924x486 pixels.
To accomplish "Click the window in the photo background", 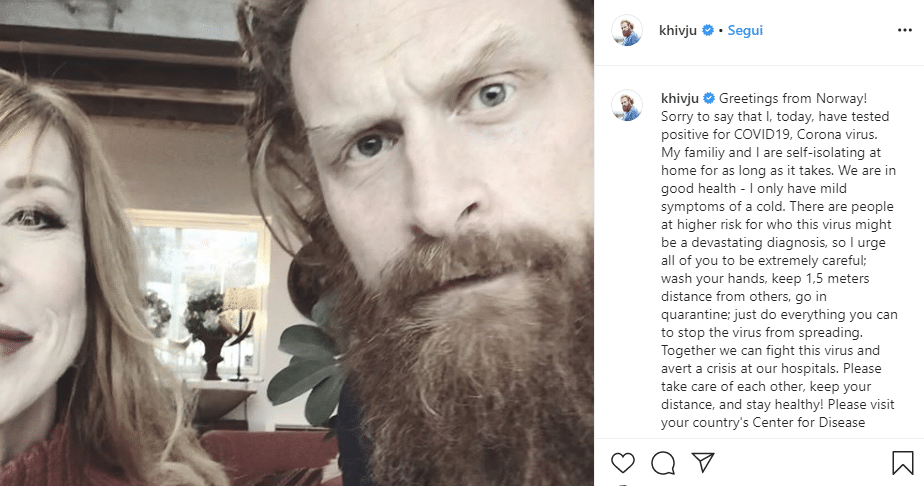I will pos(200,270).
